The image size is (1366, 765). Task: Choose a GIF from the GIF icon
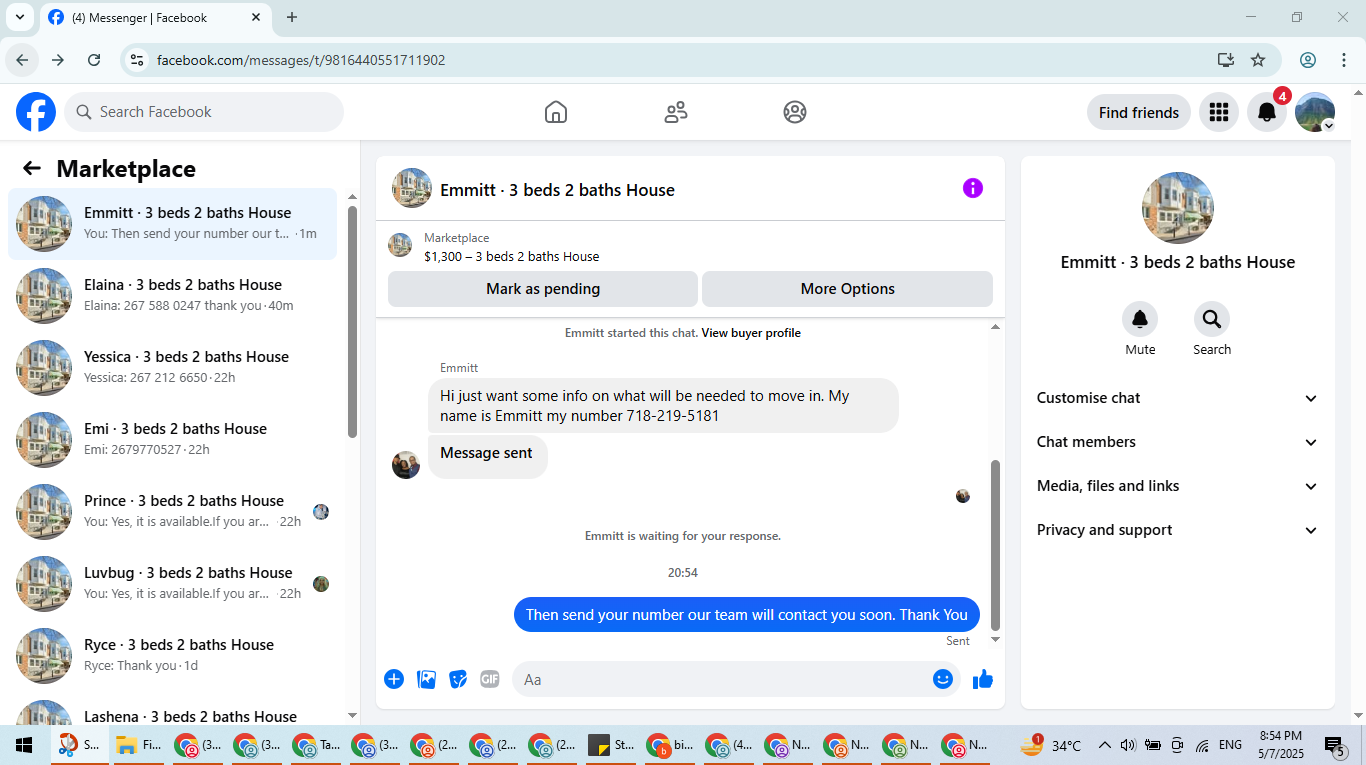point(489,679)
